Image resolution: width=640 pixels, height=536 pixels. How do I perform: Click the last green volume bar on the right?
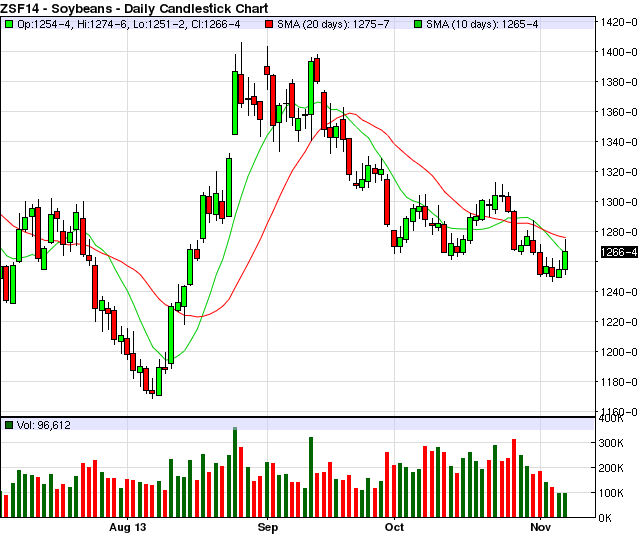click(x=565, y=505)
